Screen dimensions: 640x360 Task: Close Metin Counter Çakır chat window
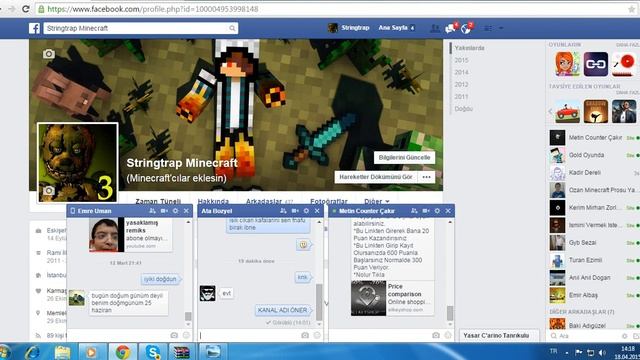click(x=448, y=211)
